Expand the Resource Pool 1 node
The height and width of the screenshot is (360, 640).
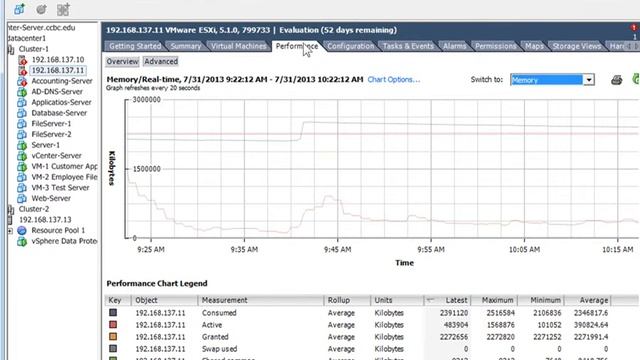point(10,231)
